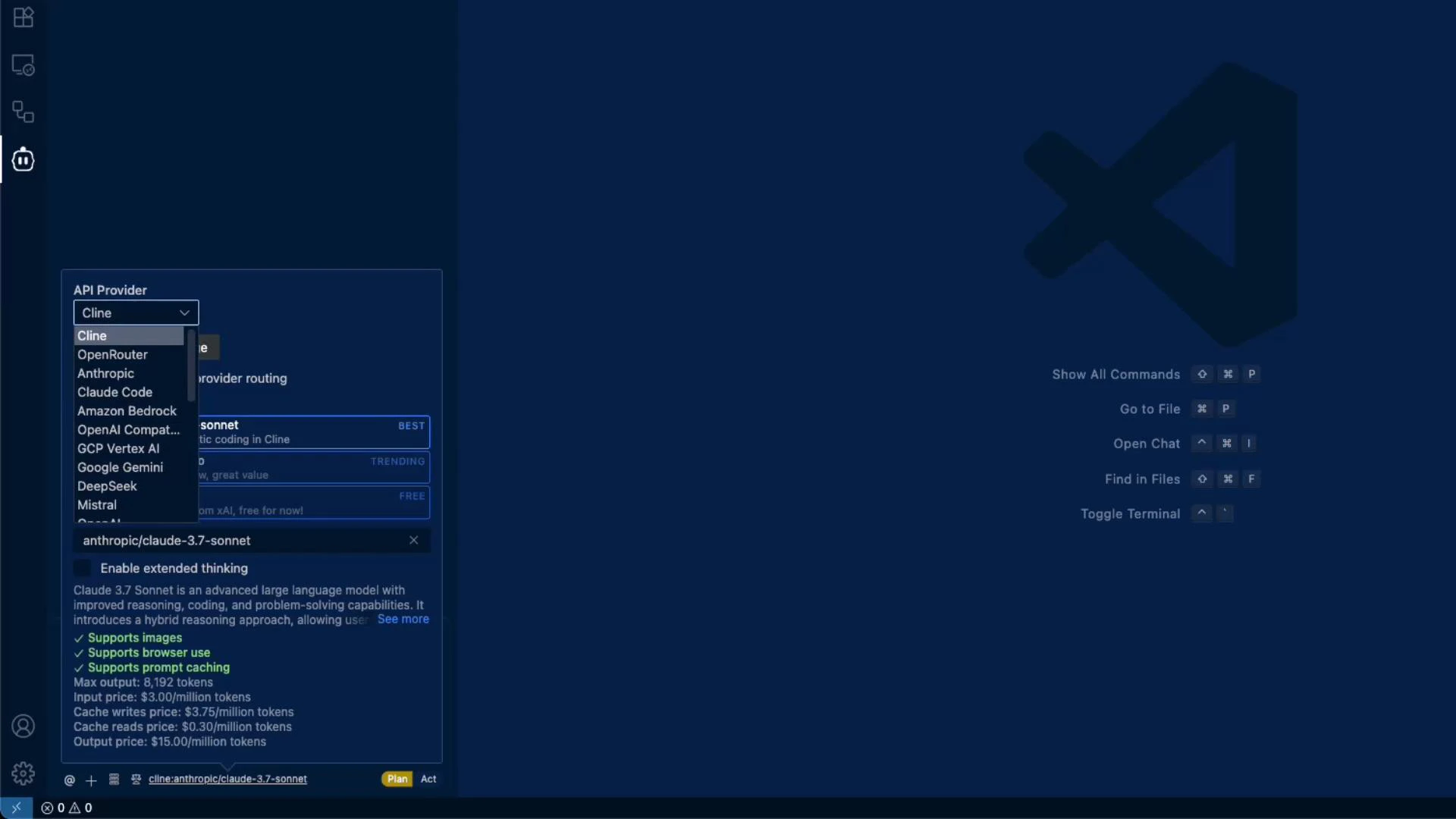Click the + add context icon in chat bar

point(90,780)
